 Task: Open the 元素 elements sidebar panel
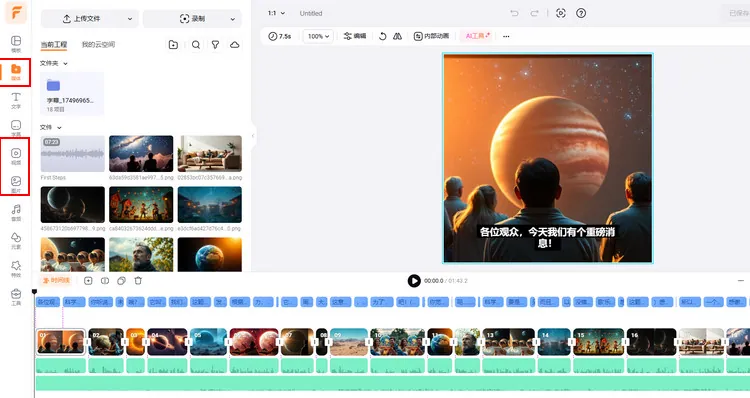tap(16, 241)
